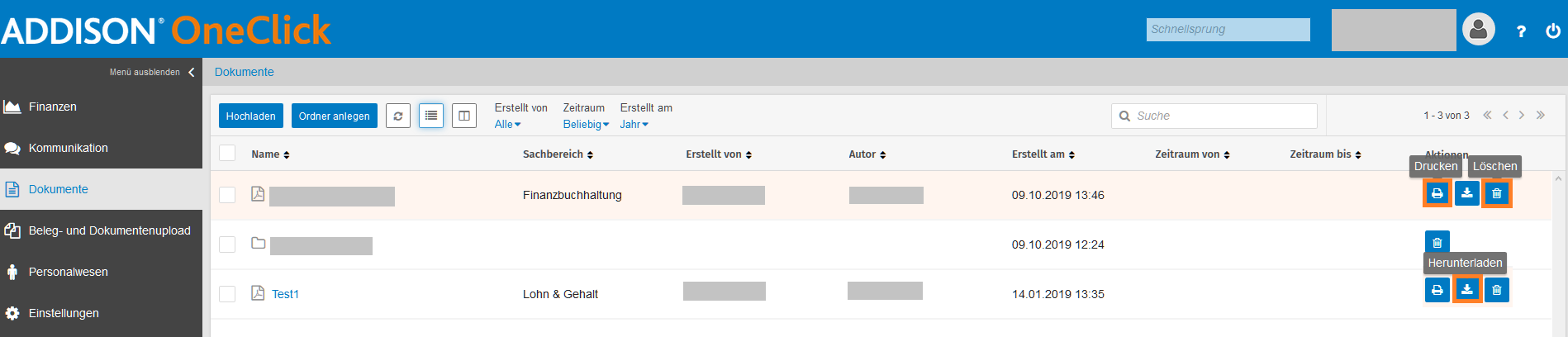Open Einstellungen in the sidebar
This screenshot has height=337, width=1568.
pos(101,313)
